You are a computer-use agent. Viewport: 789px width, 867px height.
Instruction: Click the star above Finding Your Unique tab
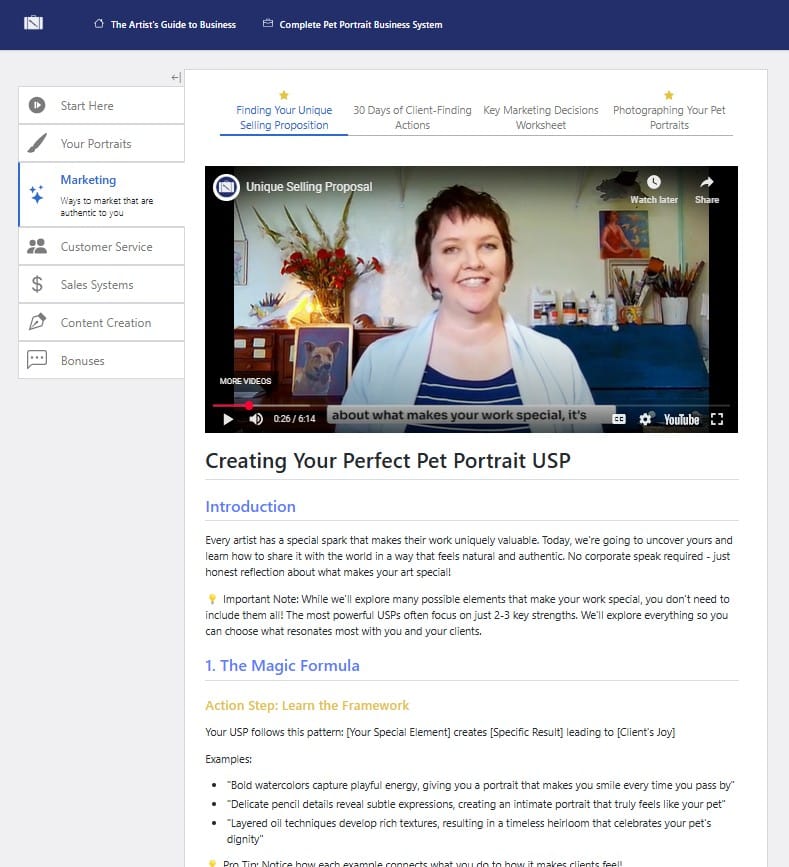tap(284, 95)
